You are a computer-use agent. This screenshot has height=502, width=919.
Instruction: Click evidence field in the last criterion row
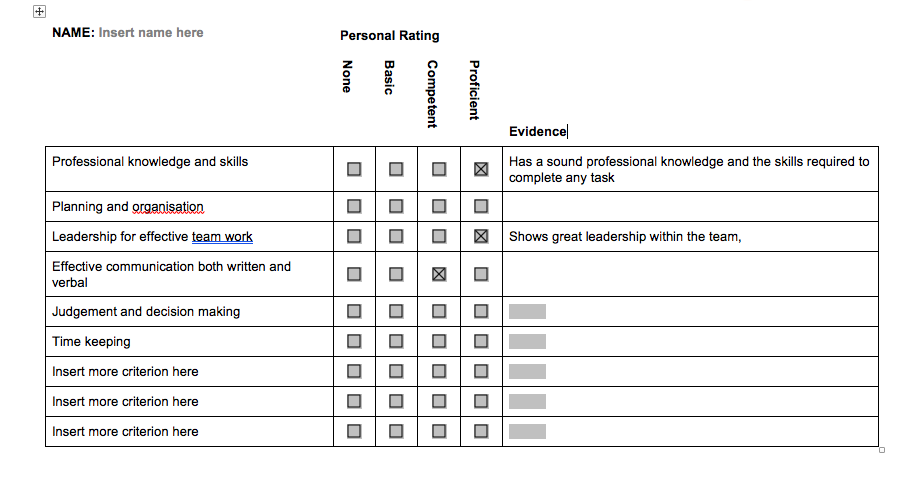(527, 432)
